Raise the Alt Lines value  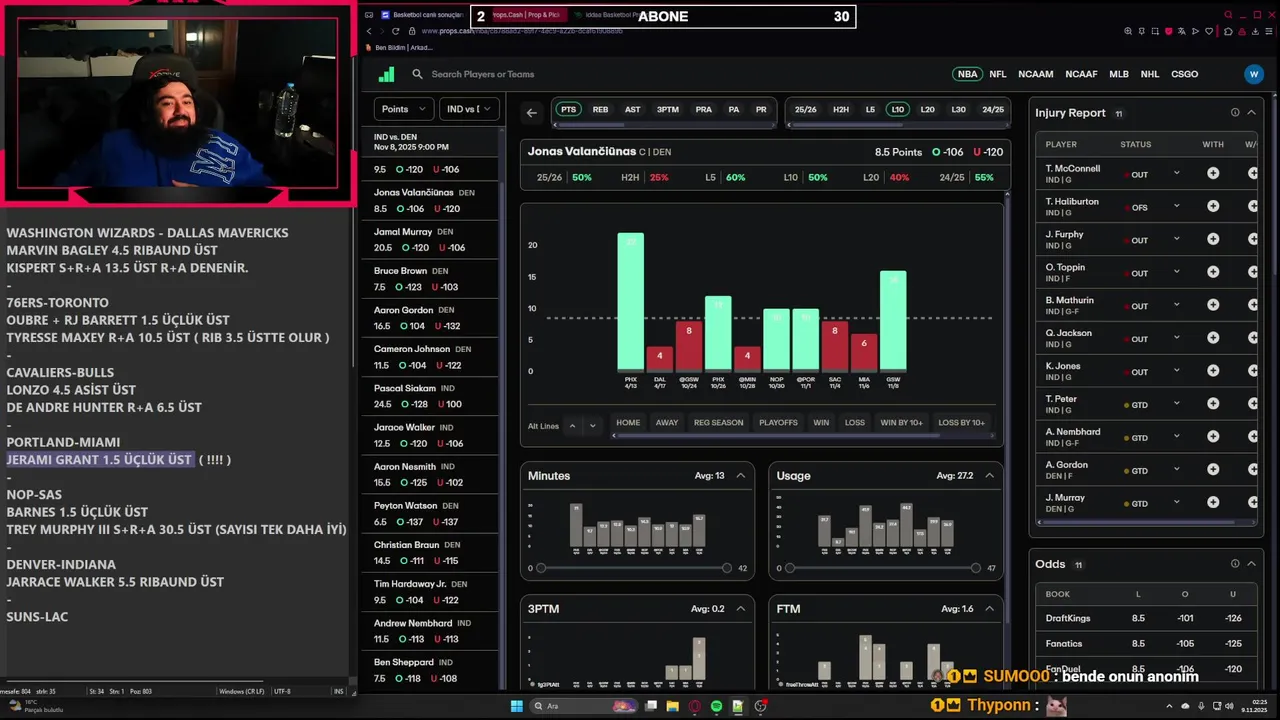(572, 426)
